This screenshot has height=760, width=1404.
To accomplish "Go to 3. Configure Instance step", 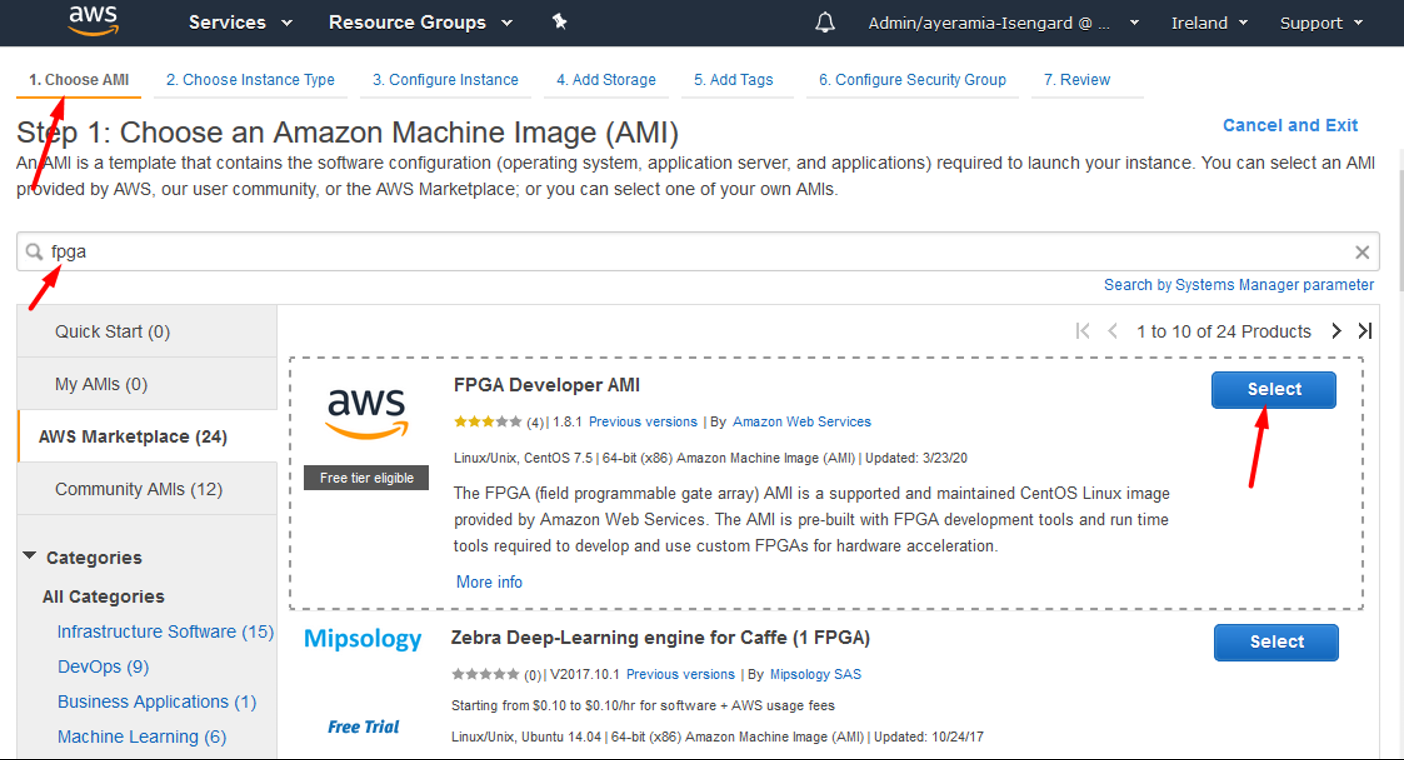I will click(446, 80).
